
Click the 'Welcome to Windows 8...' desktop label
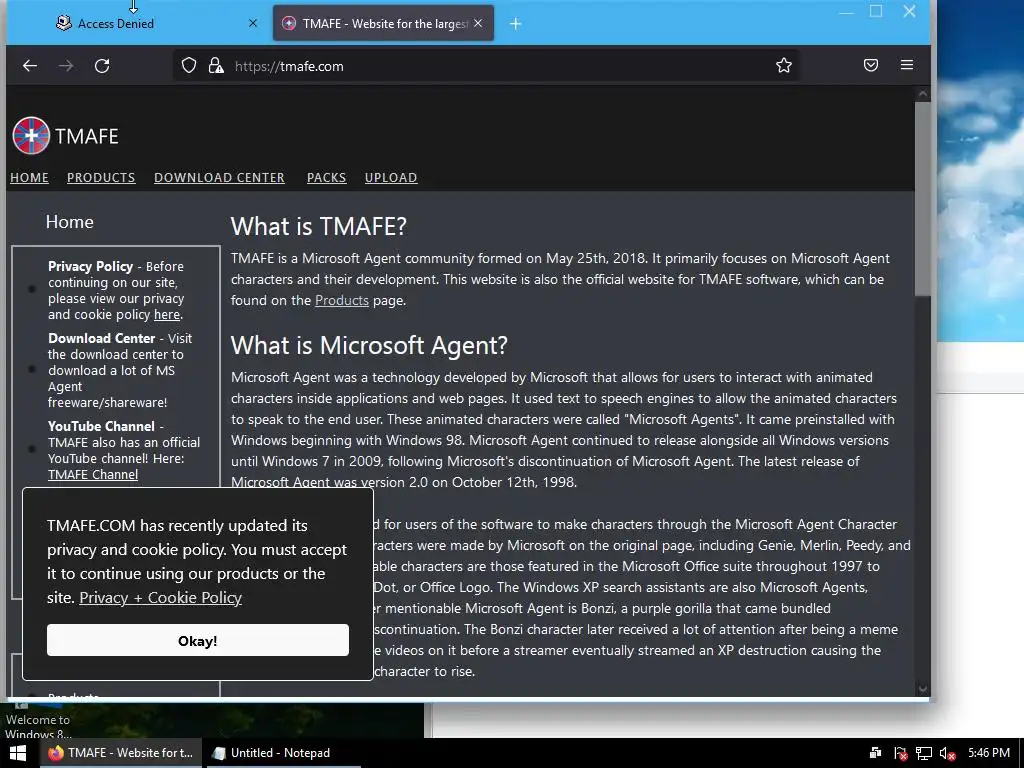(38, 726)
